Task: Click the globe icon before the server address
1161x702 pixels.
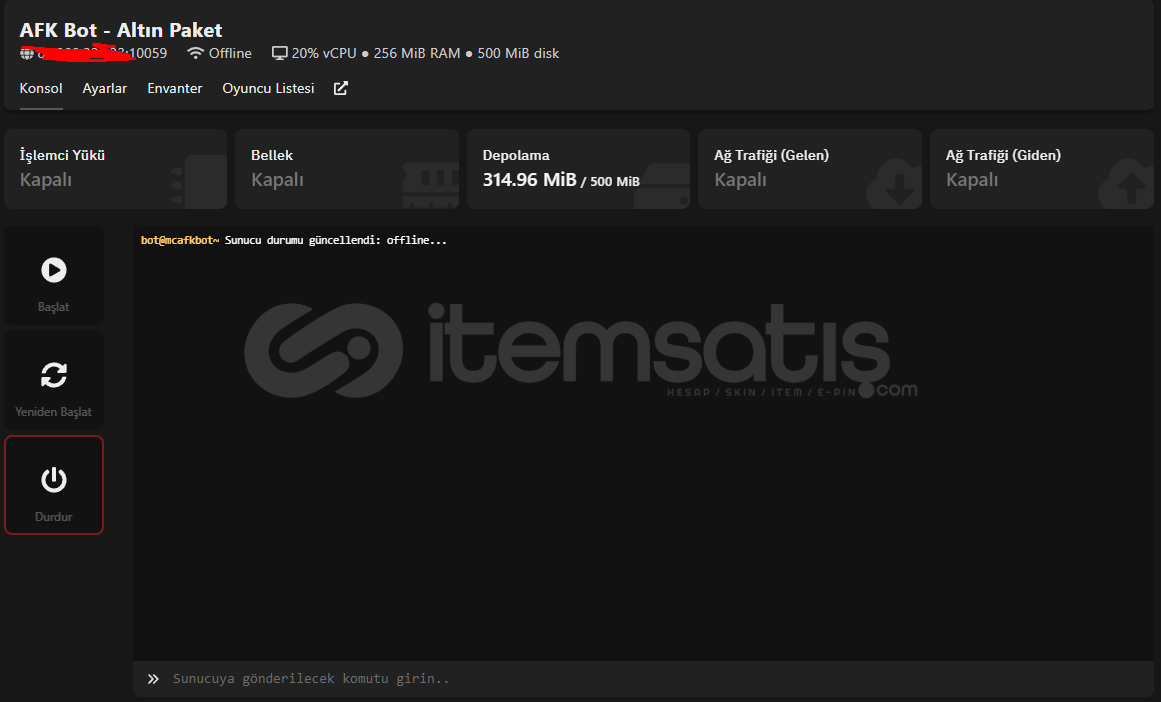Action: pos(27,53)
